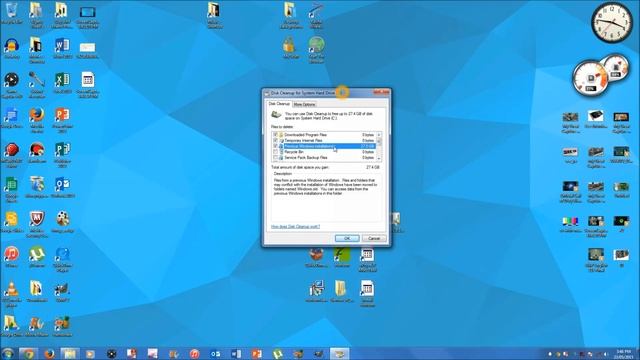The image size is (640, 360).
Task: Open Outlook from the taskbar
Action: tap(215, 354)
